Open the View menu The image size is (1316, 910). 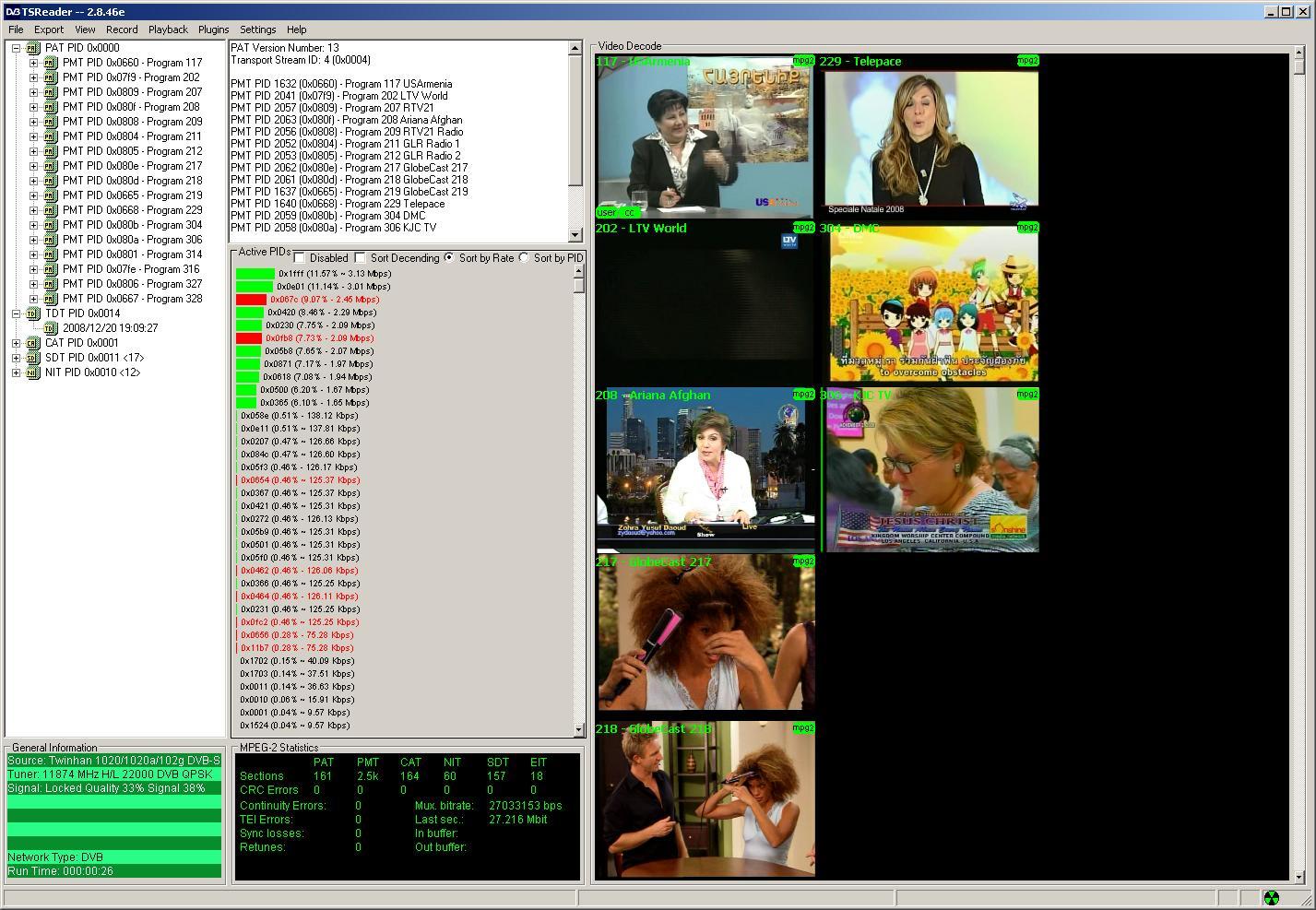point(85,30)
